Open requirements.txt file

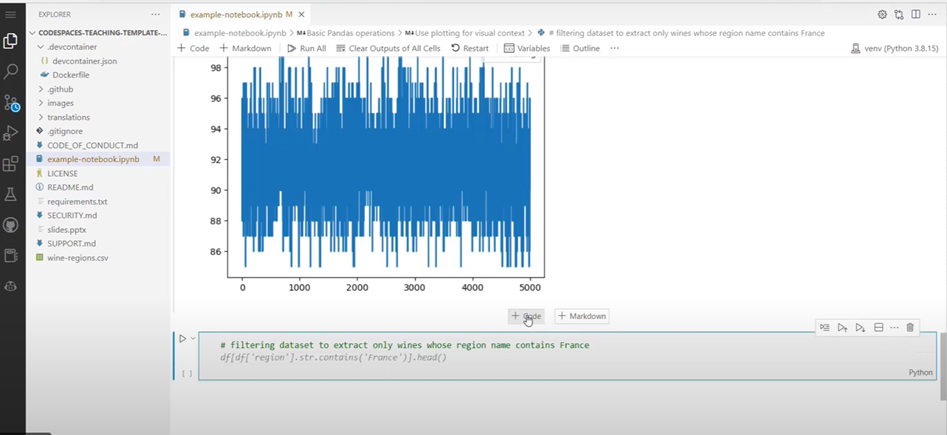coord(77,201)
